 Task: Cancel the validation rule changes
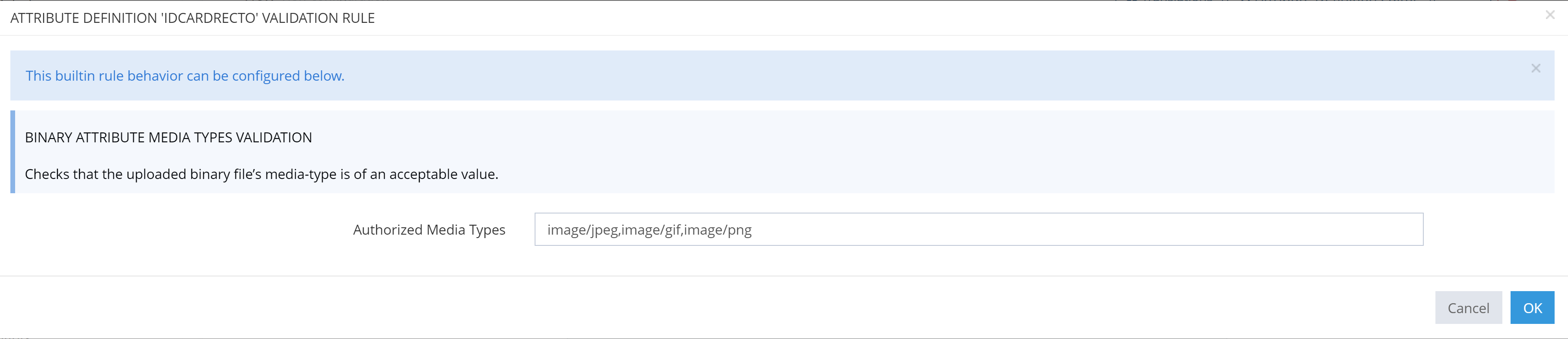coord(1467,308)
